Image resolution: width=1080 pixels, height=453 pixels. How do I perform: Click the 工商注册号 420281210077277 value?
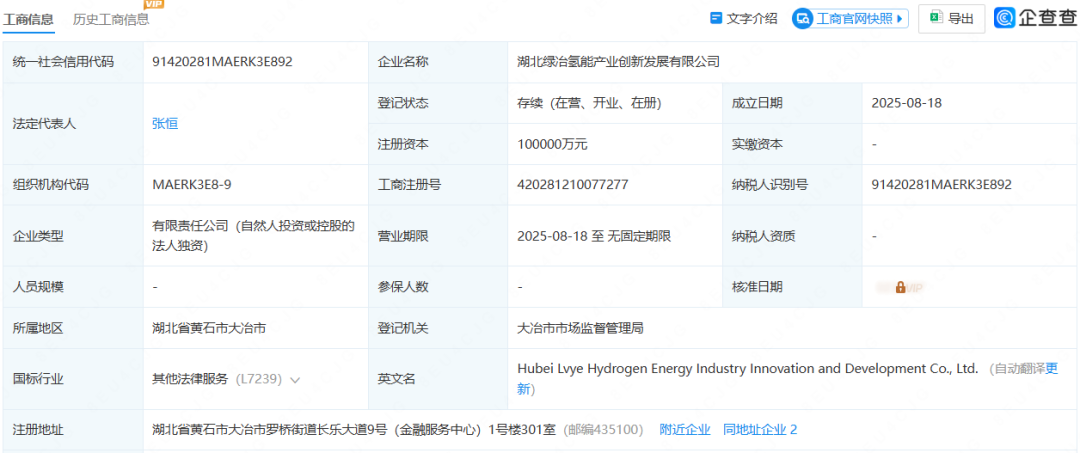tap(573, 184)
